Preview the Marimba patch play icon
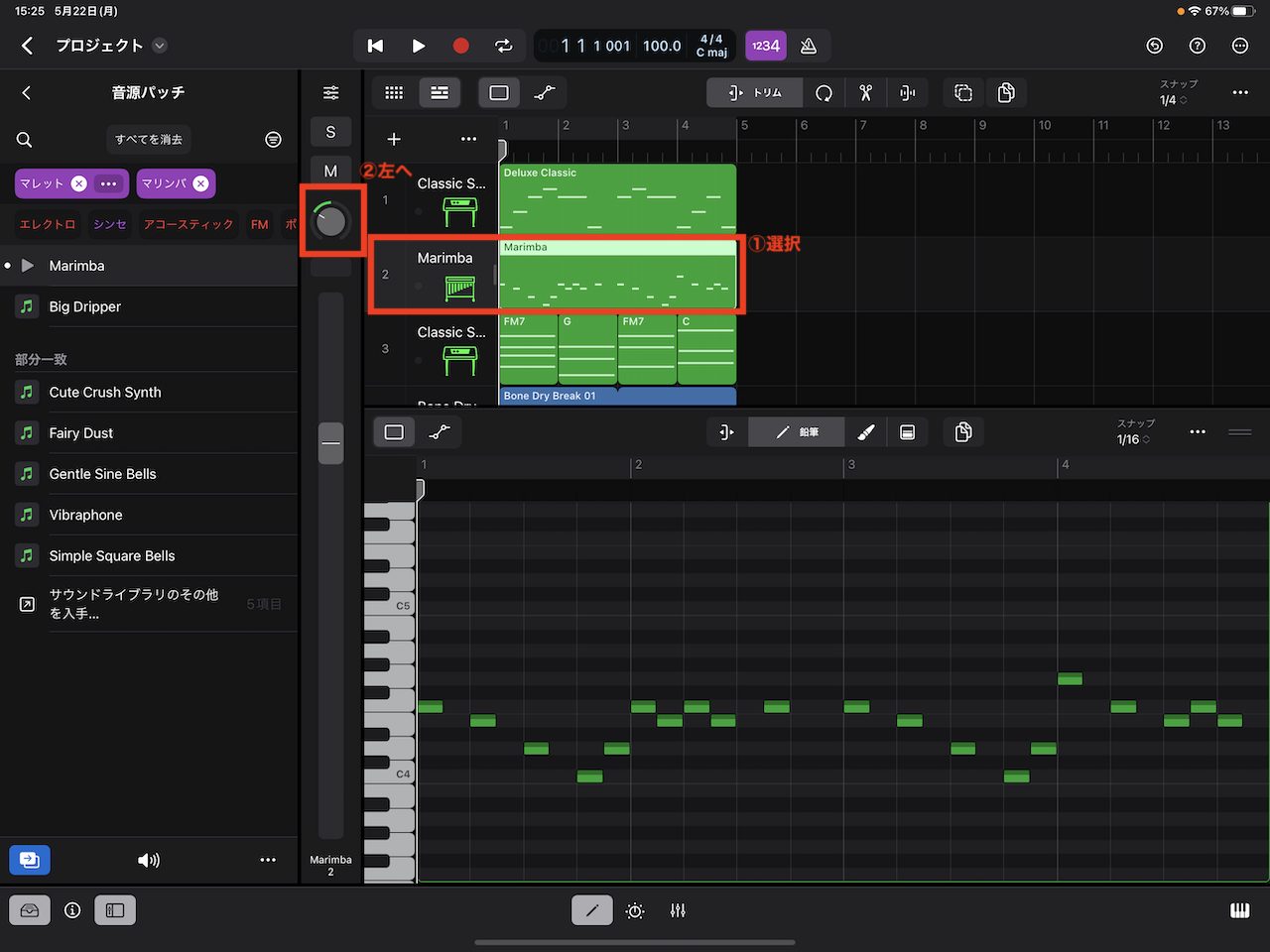 click(x=28, y=266)
